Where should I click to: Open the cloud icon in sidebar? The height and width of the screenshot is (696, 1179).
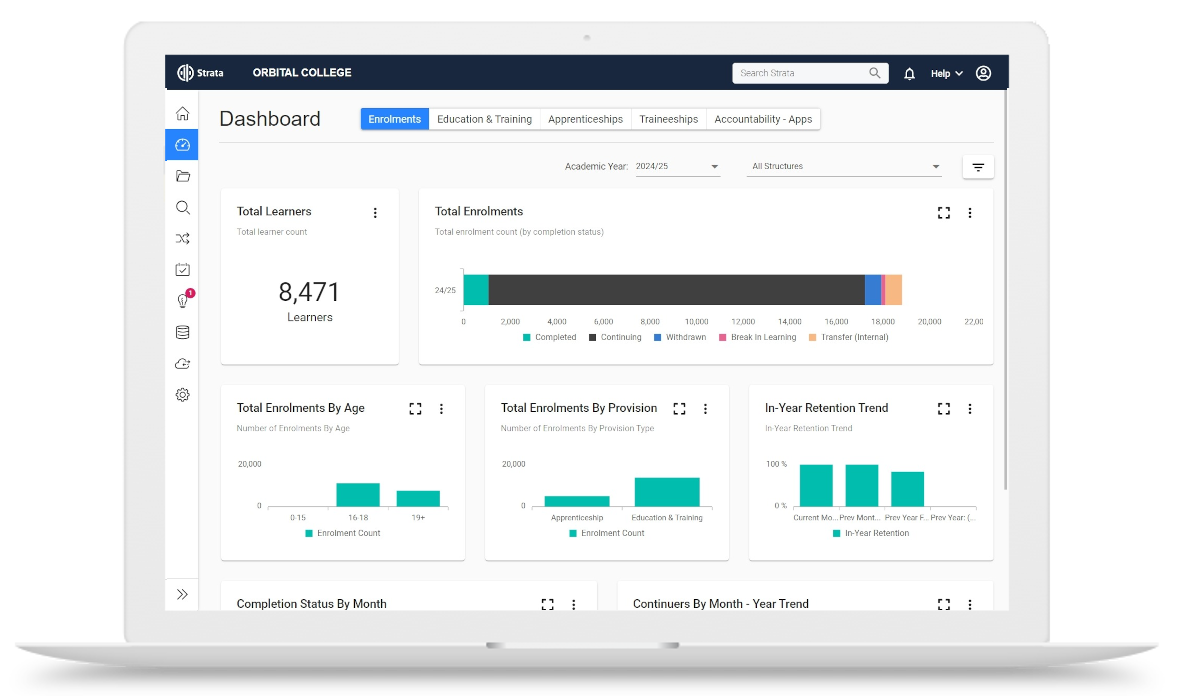coord(182,364)
